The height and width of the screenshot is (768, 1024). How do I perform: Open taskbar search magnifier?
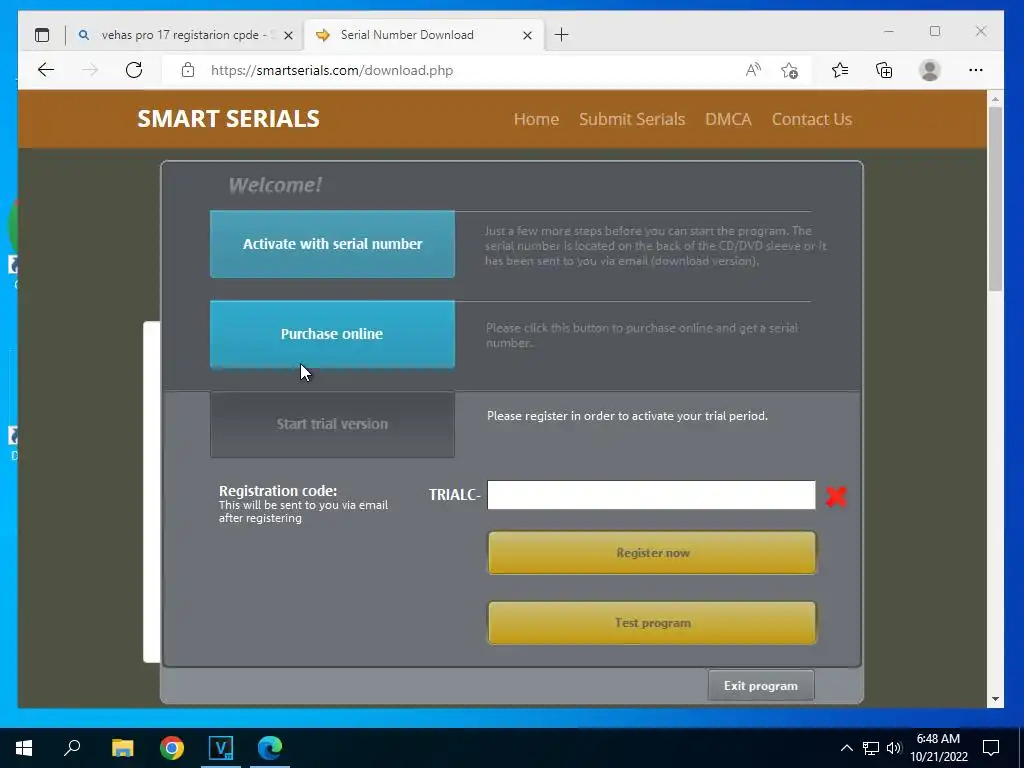coord(72,747)
